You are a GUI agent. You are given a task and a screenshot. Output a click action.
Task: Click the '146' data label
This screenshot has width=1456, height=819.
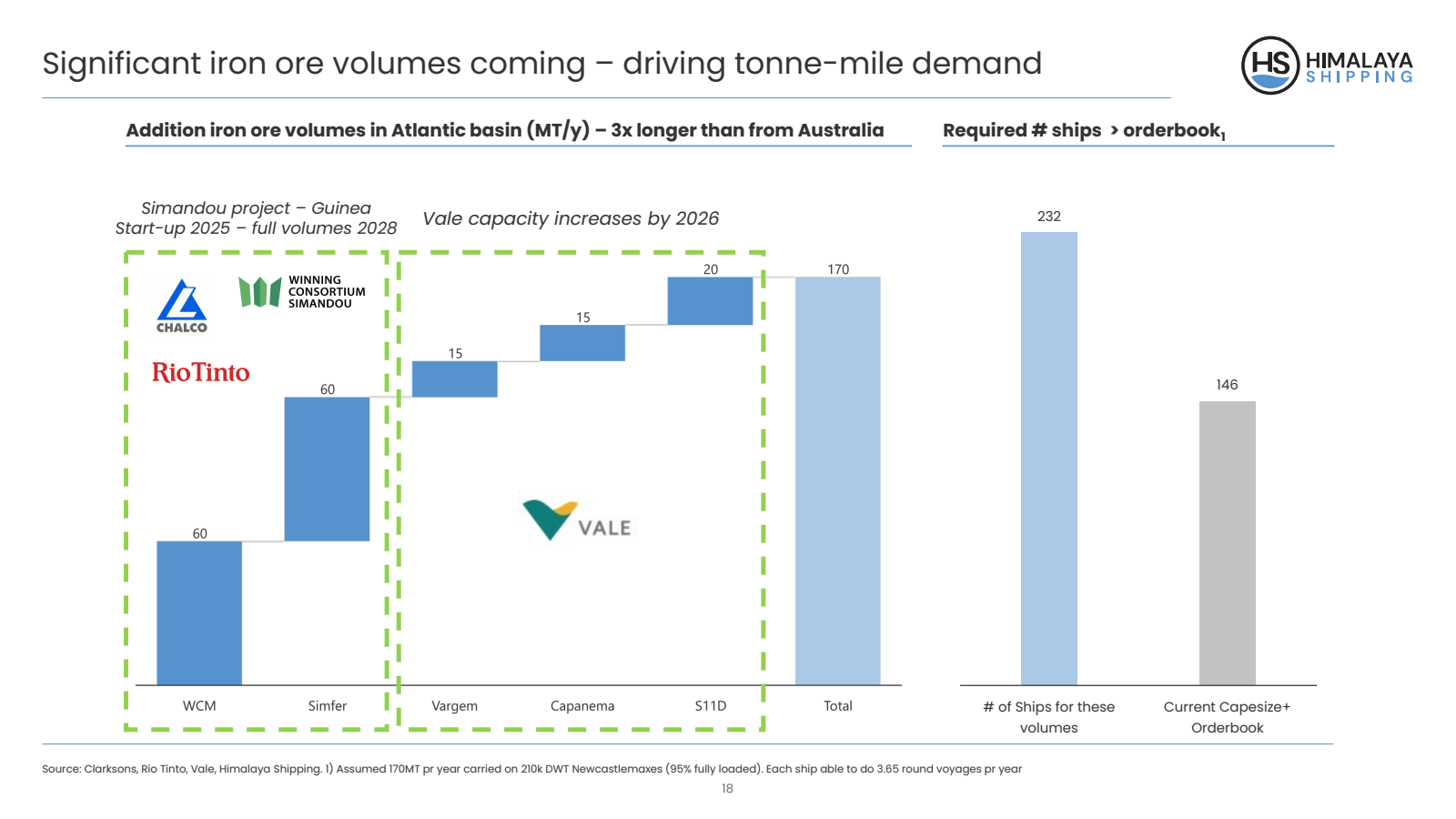(1227, 385)
